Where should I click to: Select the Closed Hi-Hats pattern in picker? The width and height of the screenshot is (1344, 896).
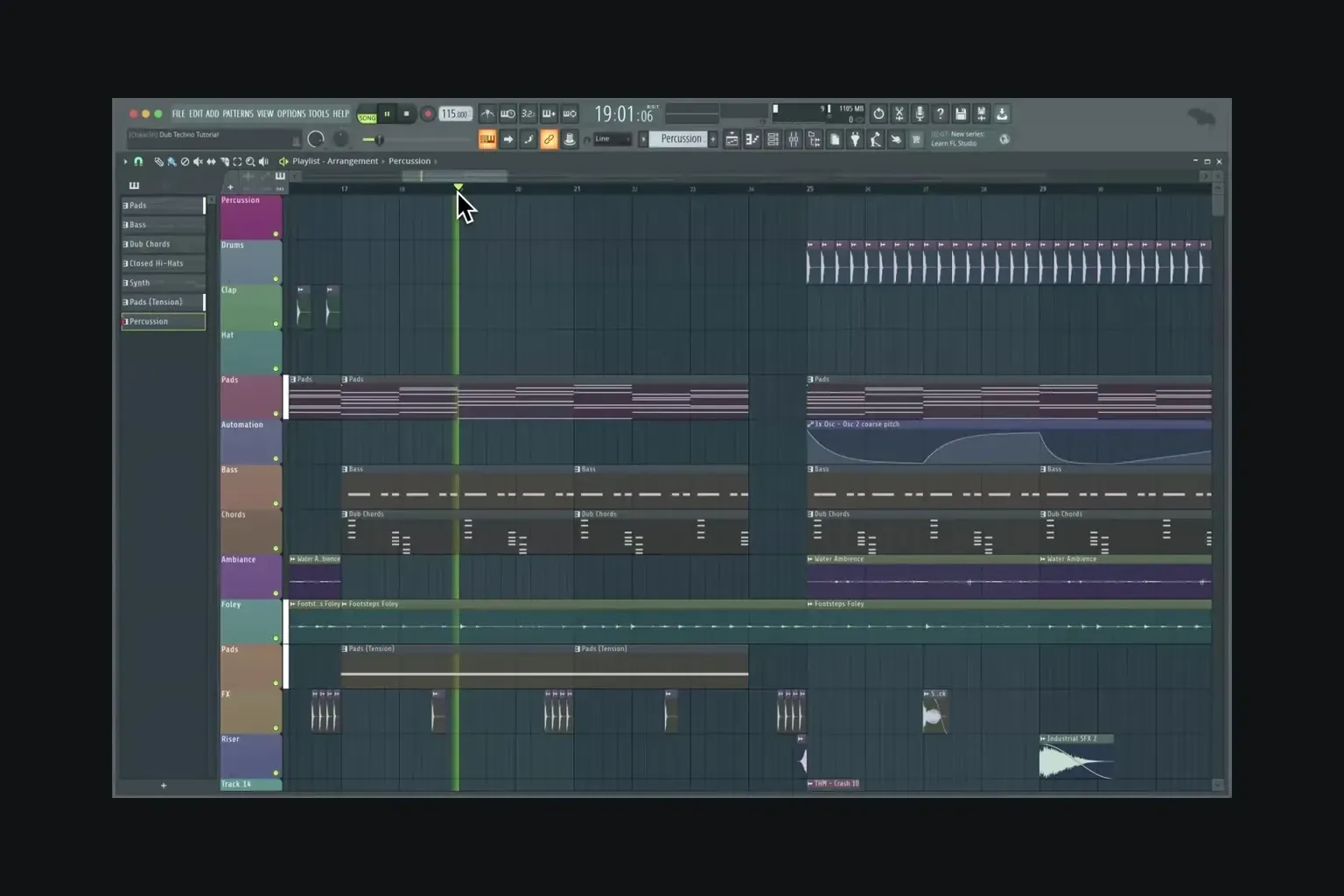[x=163, y=263]
